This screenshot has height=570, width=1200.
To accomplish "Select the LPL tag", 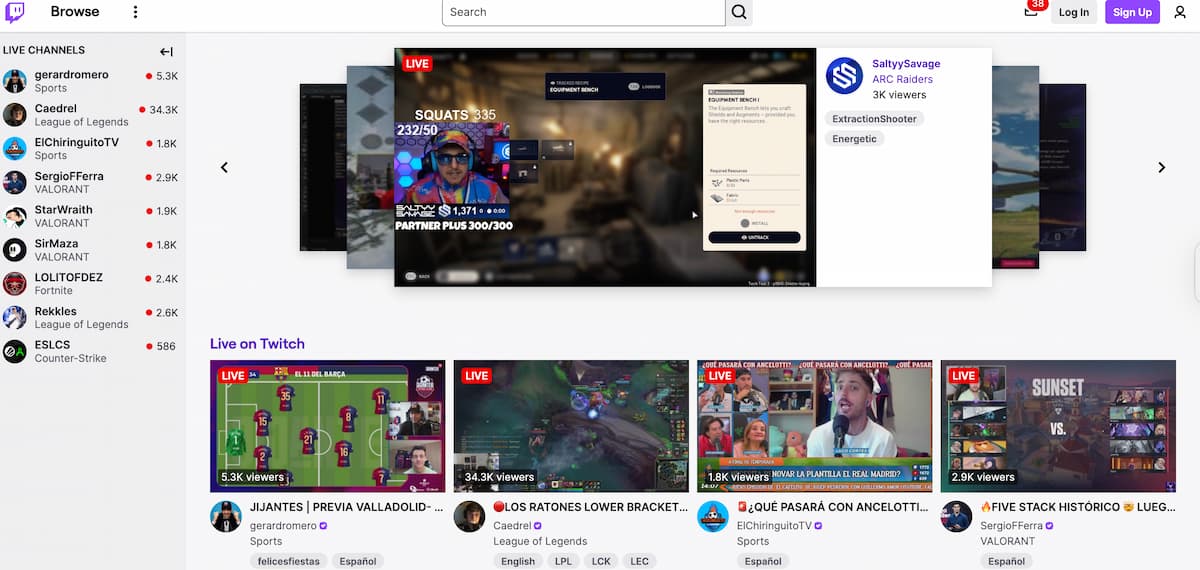I will pos(563,561).
